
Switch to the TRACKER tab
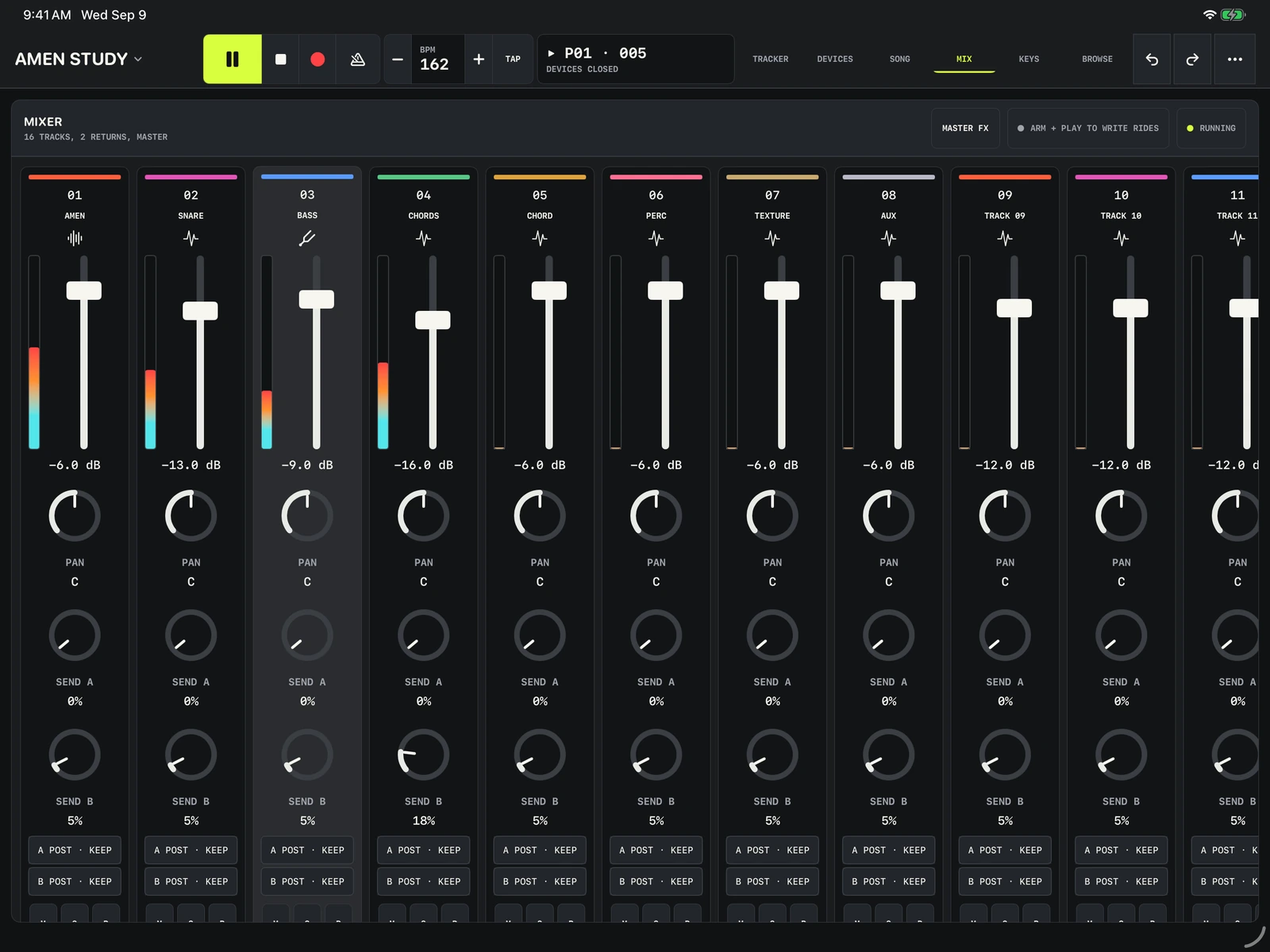click(x=771, y=59)
